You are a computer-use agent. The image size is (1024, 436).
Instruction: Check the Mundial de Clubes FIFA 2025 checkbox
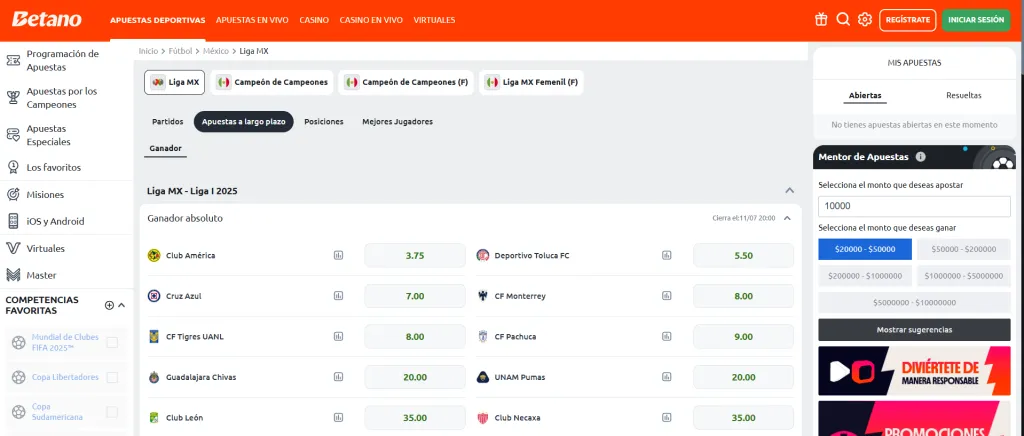112,343
